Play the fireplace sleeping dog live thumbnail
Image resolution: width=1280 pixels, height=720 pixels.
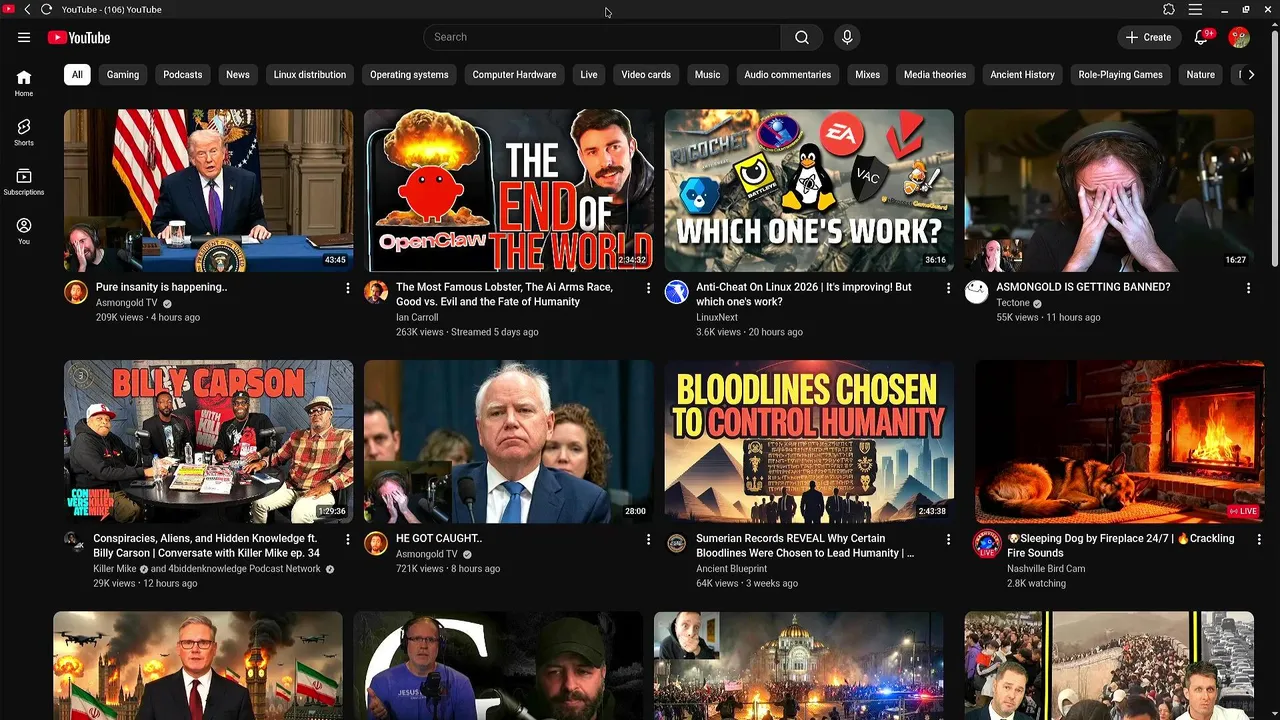(1120, 441)
